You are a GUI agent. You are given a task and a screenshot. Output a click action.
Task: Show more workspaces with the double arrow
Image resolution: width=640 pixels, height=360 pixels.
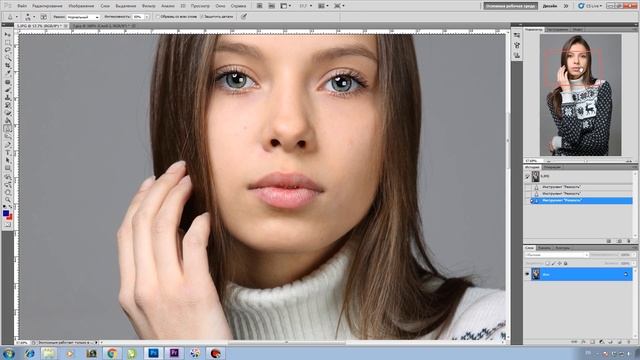click(x=566, y=6)
